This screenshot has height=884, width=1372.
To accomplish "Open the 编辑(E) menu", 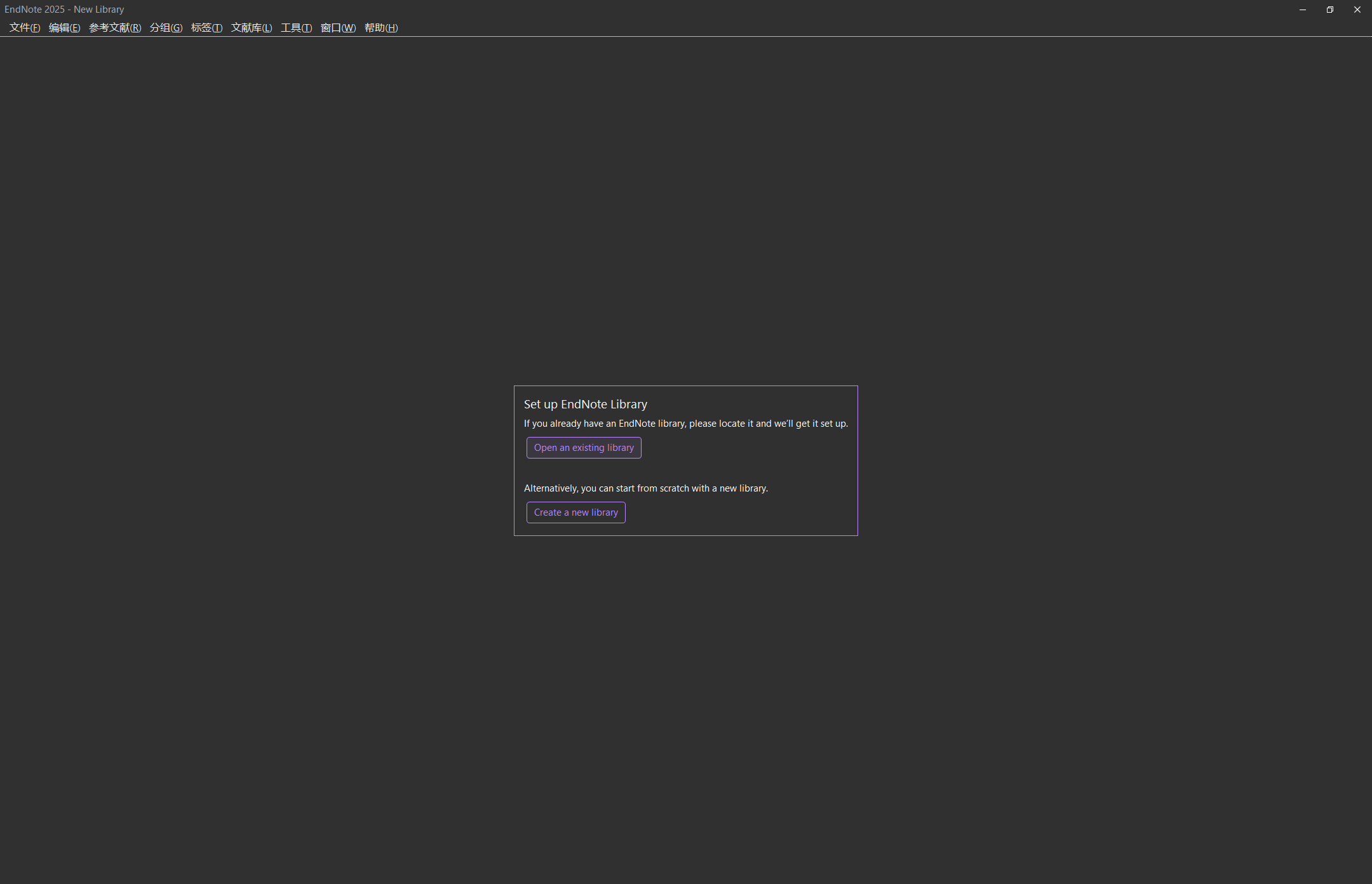I will click(x=64, y=28).
